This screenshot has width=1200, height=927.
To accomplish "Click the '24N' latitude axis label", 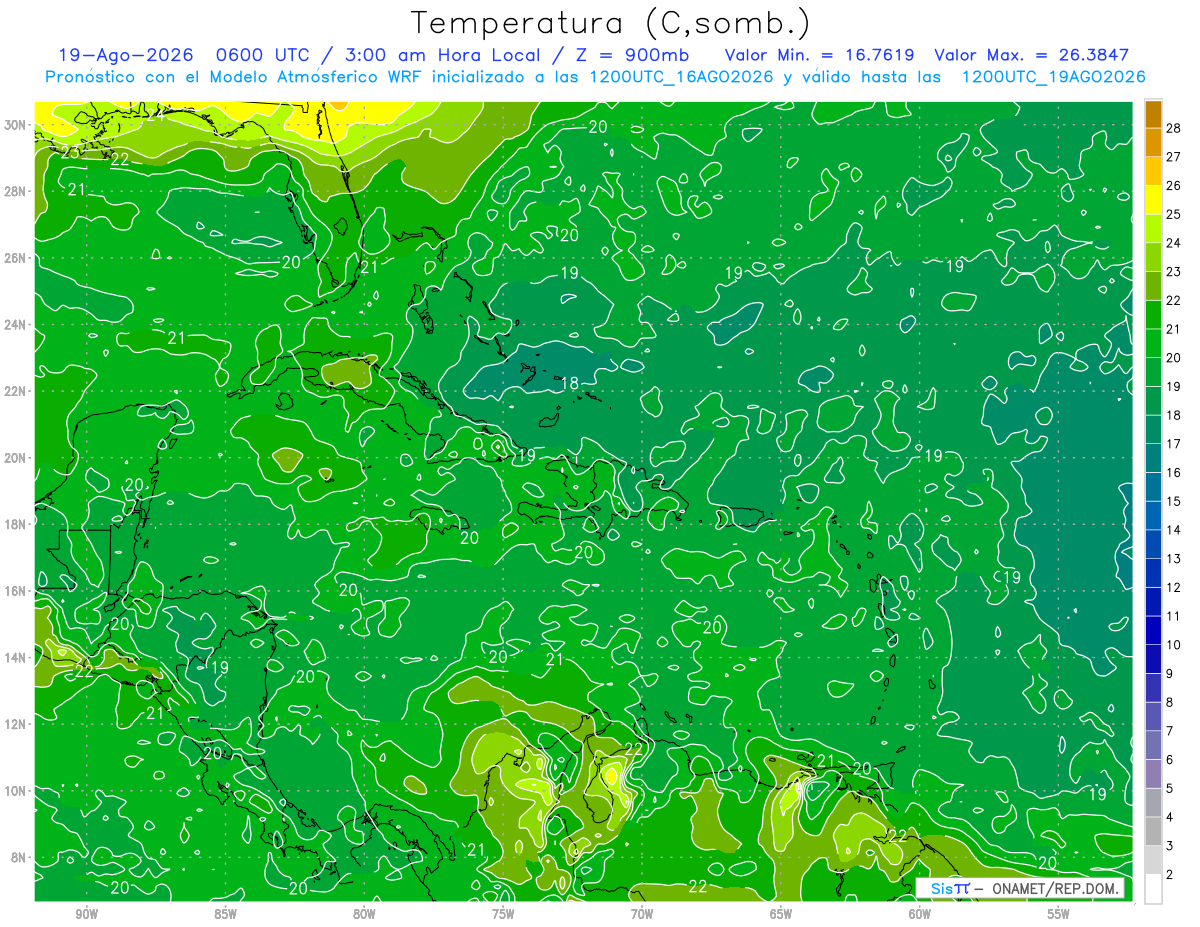I will click(x=14, y=325).
